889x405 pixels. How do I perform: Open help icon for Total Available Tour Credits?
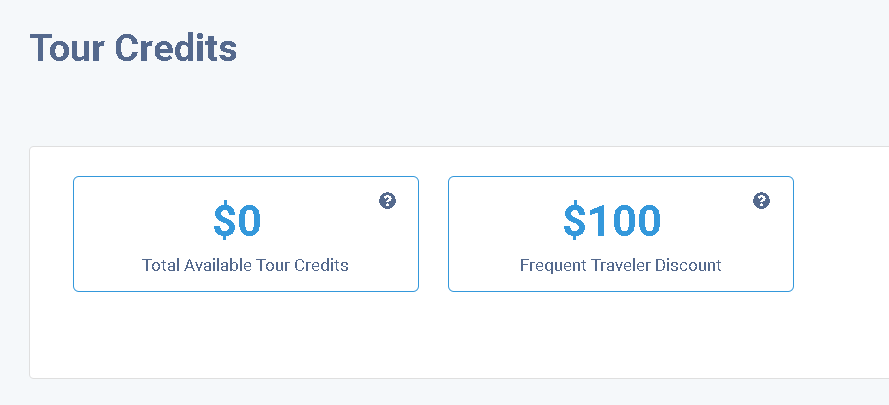(387, 200)
